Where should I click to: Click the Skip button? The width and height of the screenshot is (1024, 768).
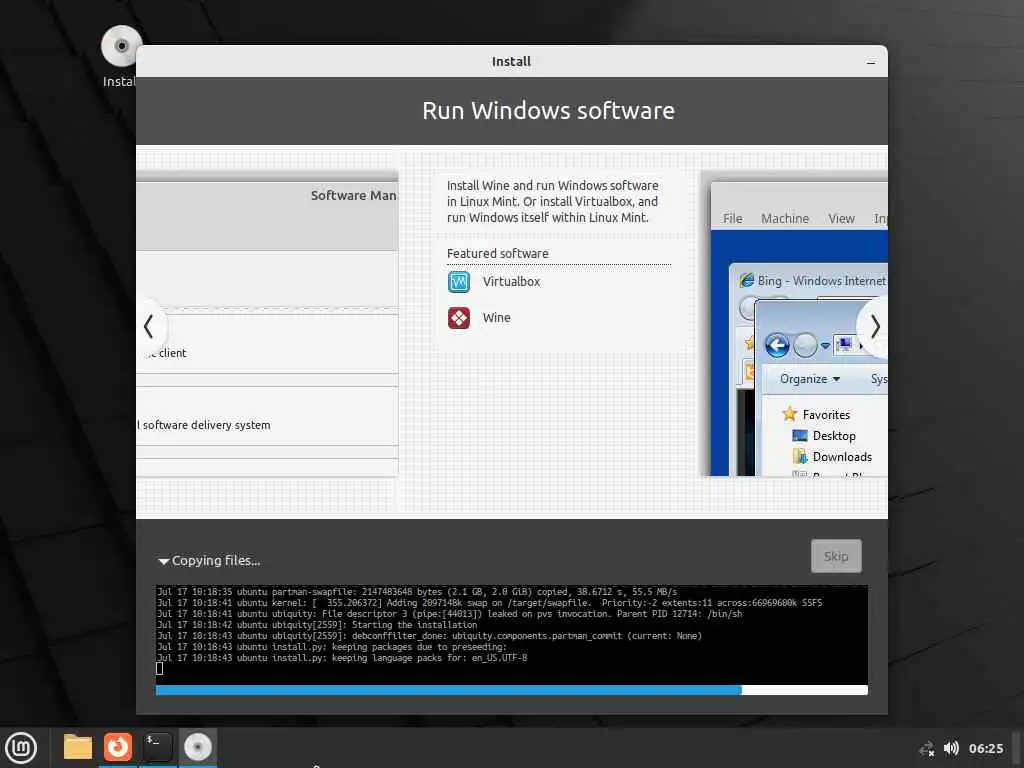click(836, 556)
